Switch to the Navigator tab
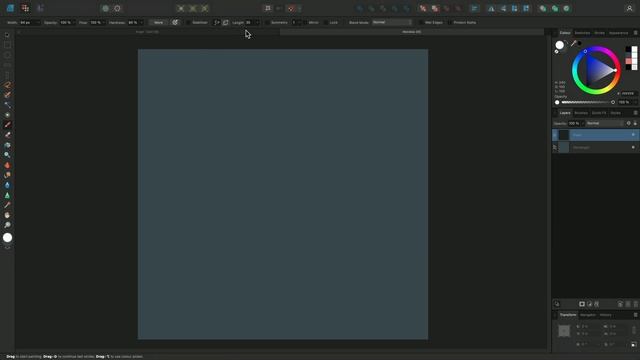The height and width of the screenshot is (360, 640). [x=588, y=315]
